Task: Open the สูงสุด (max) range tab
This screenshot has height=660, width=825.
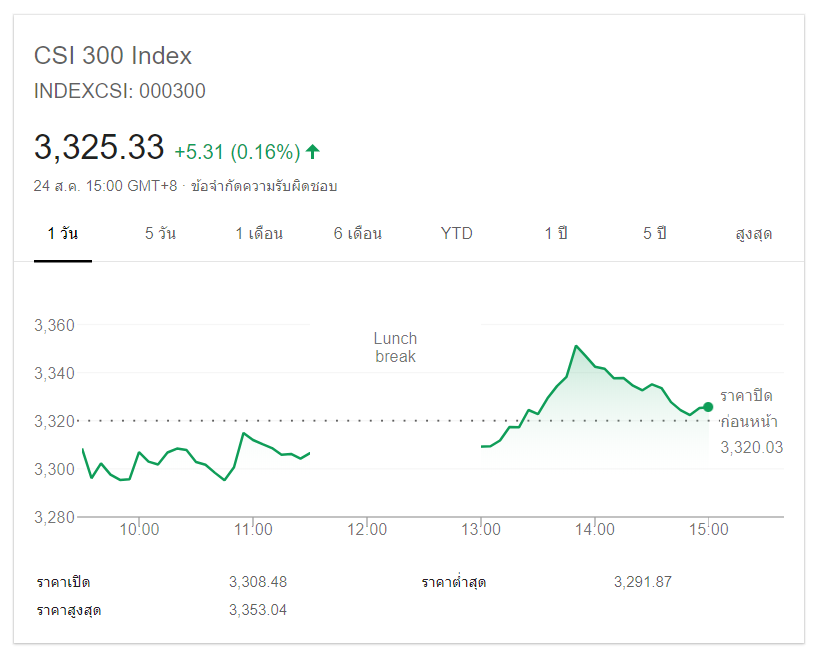Action: (753, 234)
